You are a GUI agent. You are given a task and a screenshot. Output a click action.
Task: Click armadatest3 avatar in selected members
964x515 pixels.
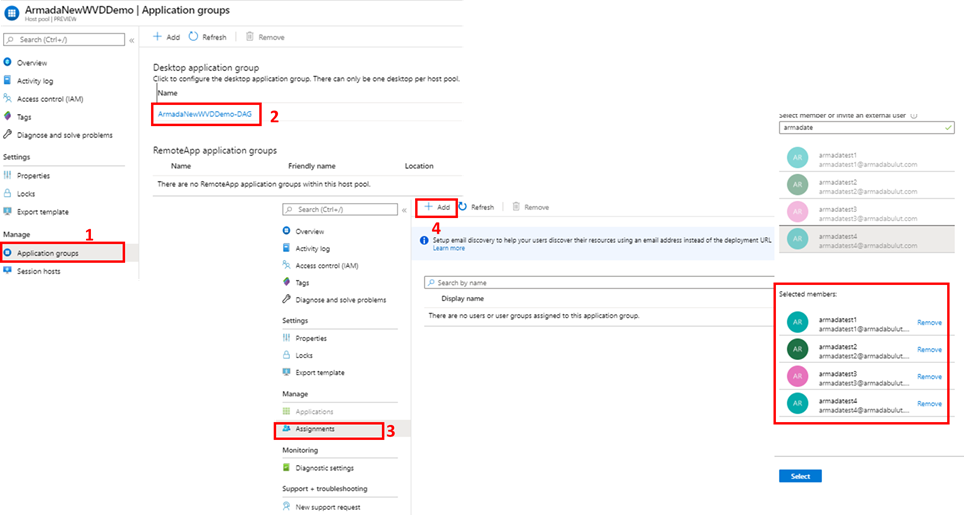pos(797,376)
